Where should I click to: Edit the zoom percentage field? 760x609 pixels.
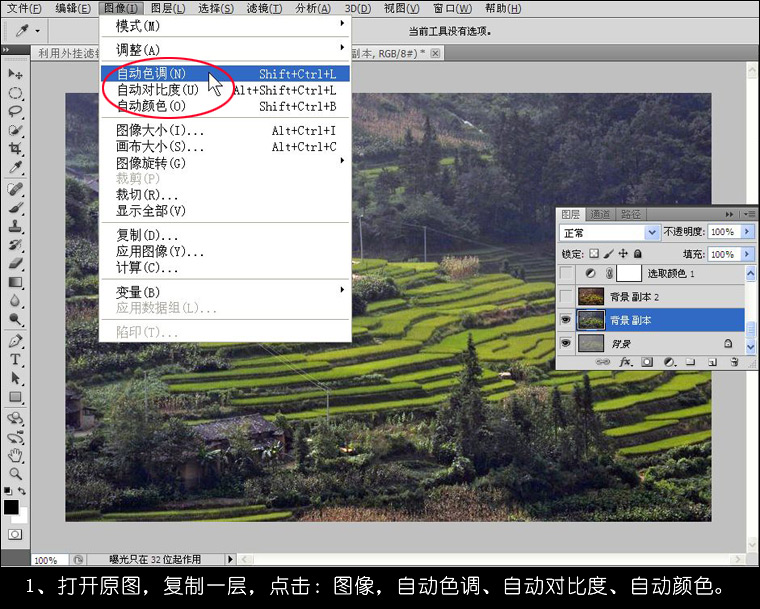48,560
